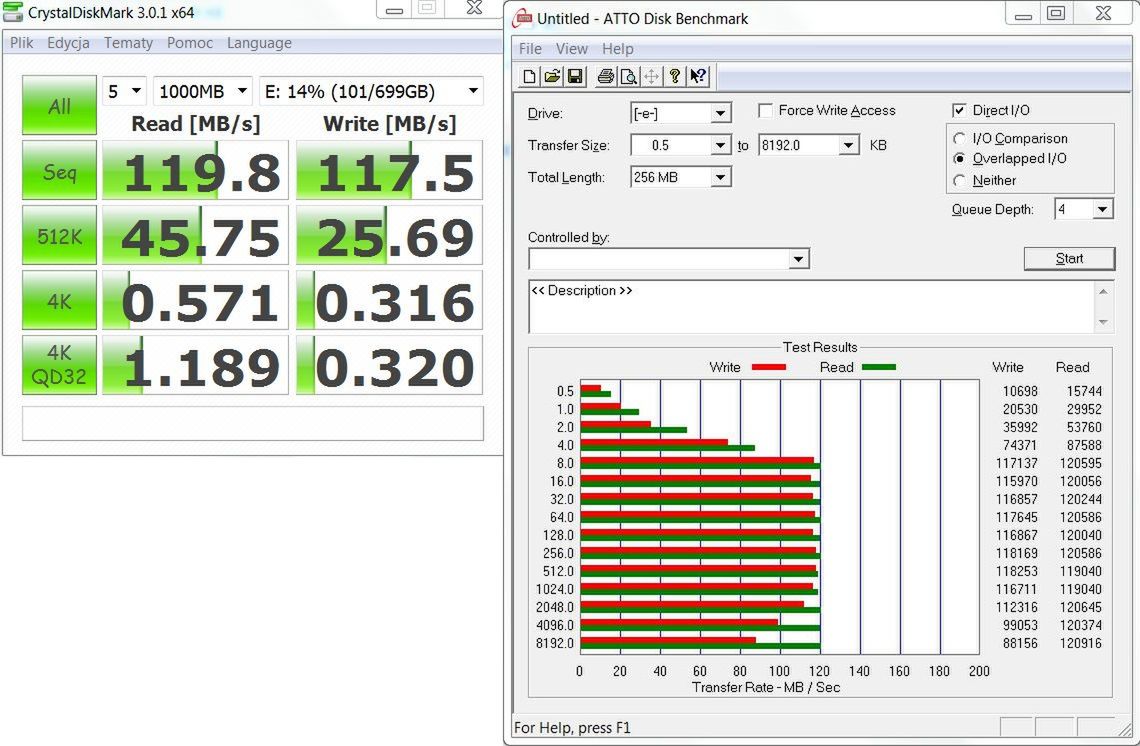The height and width of the screenshot is (746, 1140).
Task: Open the 1000MB test size dropdown
Action: (x=203, y=92)
